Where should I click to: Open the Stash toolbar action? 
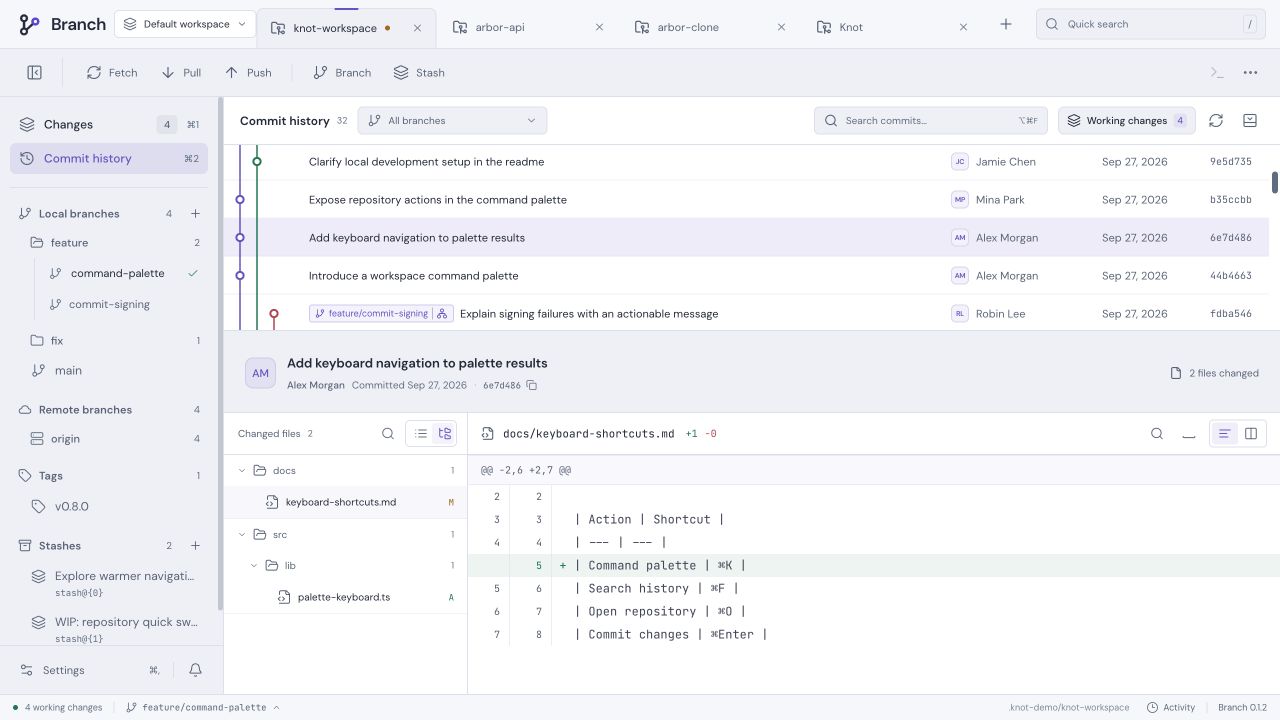coord(419,73)
